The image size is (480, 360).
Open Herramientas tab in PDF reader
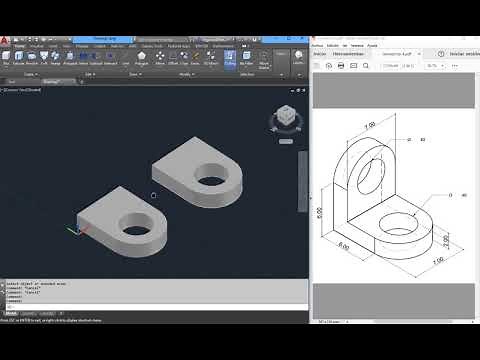pyautogui.click(x=348, y=54)
